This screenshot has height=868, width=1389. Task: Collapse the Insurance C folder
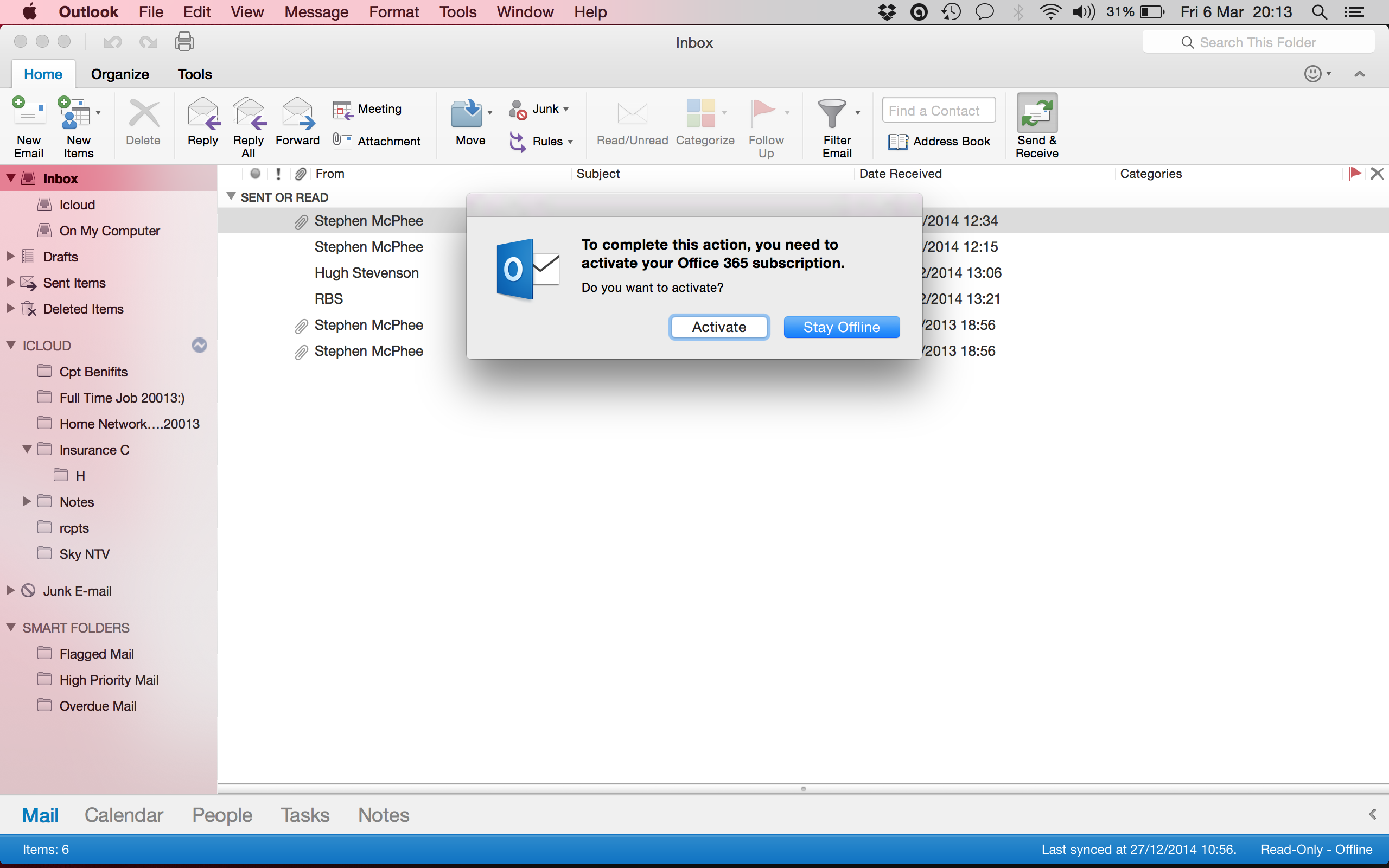pyautogui.click(x=27, y=449)
